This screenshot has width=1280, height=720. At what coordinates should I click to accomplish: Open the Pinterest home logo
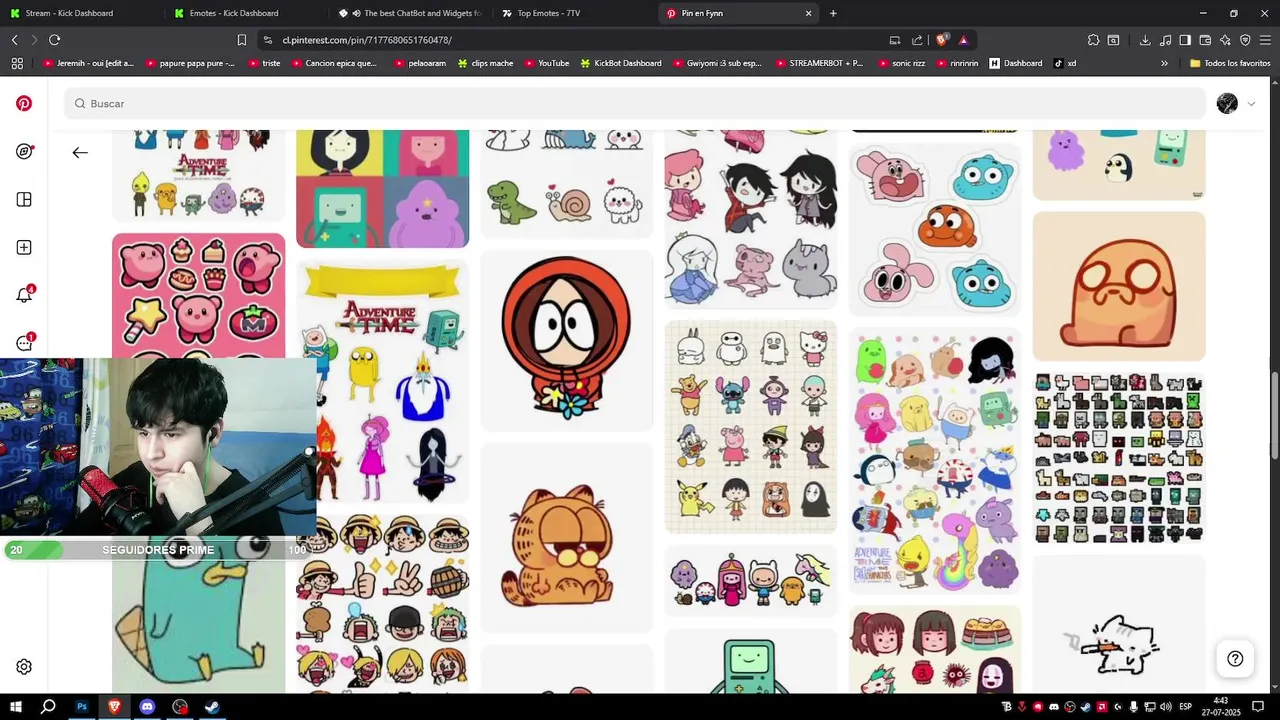click(x=24, y=103)
